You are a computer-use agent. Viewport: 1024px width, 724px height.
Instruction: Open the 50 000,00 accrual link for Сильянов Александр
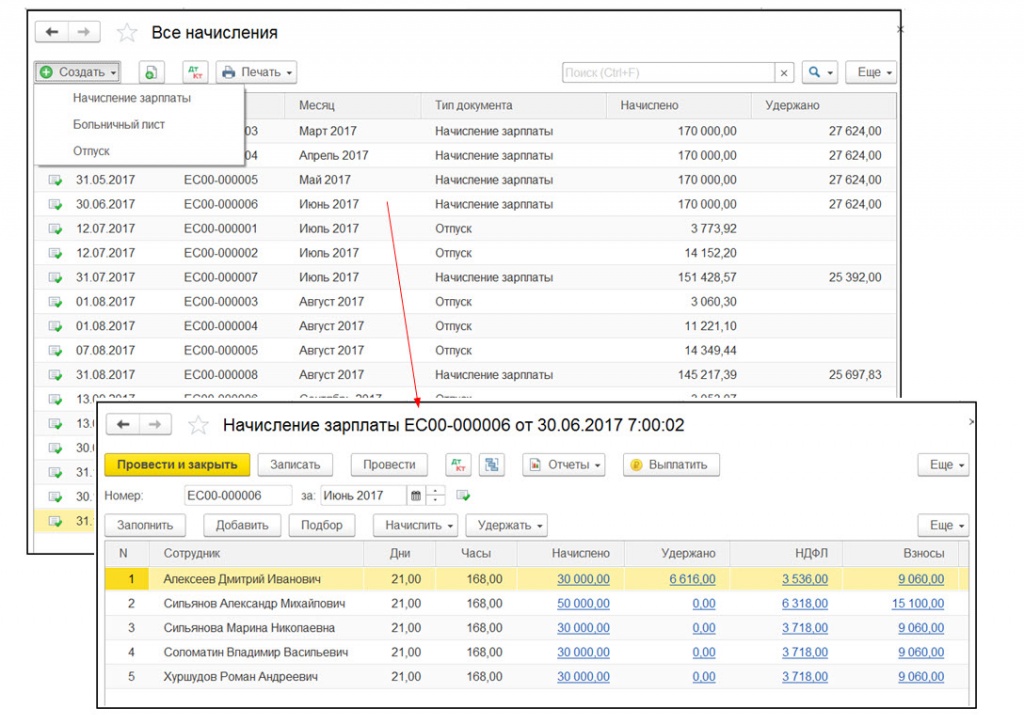583,604
